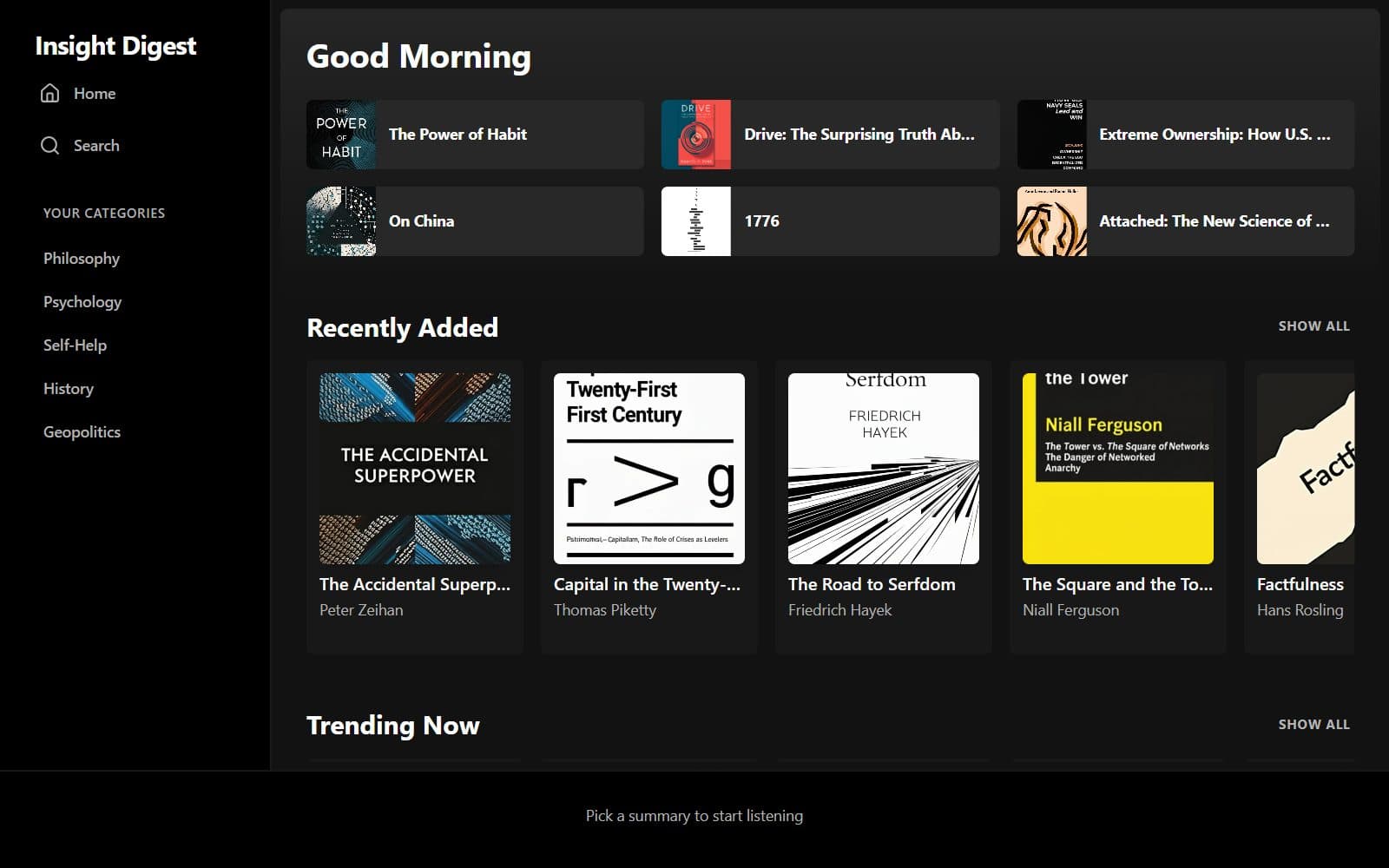Image resolution: width=1389 pixels, height=868 pixels.
Task: Select the Psychology category
Action: click(82, 302)
